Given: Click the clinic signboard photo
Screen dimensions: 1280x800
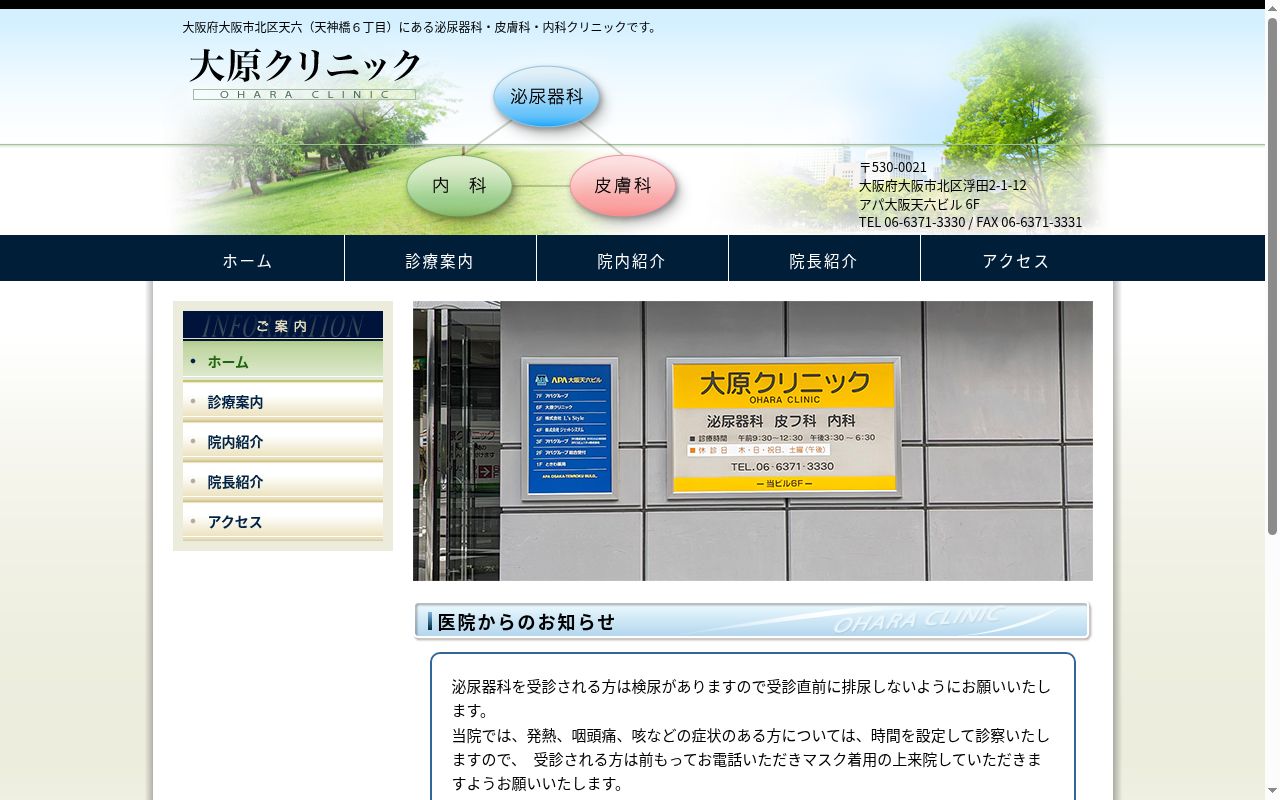Looking at the screenshot, I should (753, 441).
